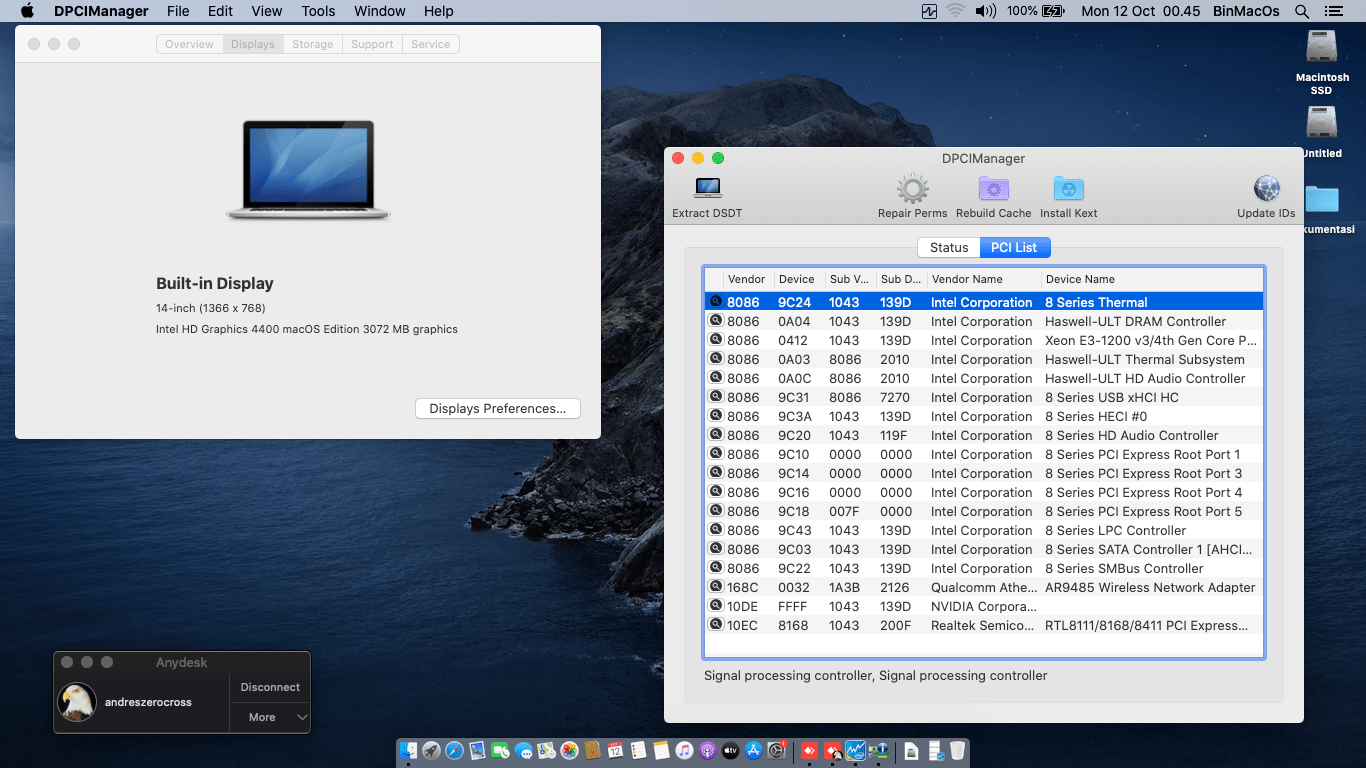Click the Wi-Fi icon in the menu bar

(954, 11)
